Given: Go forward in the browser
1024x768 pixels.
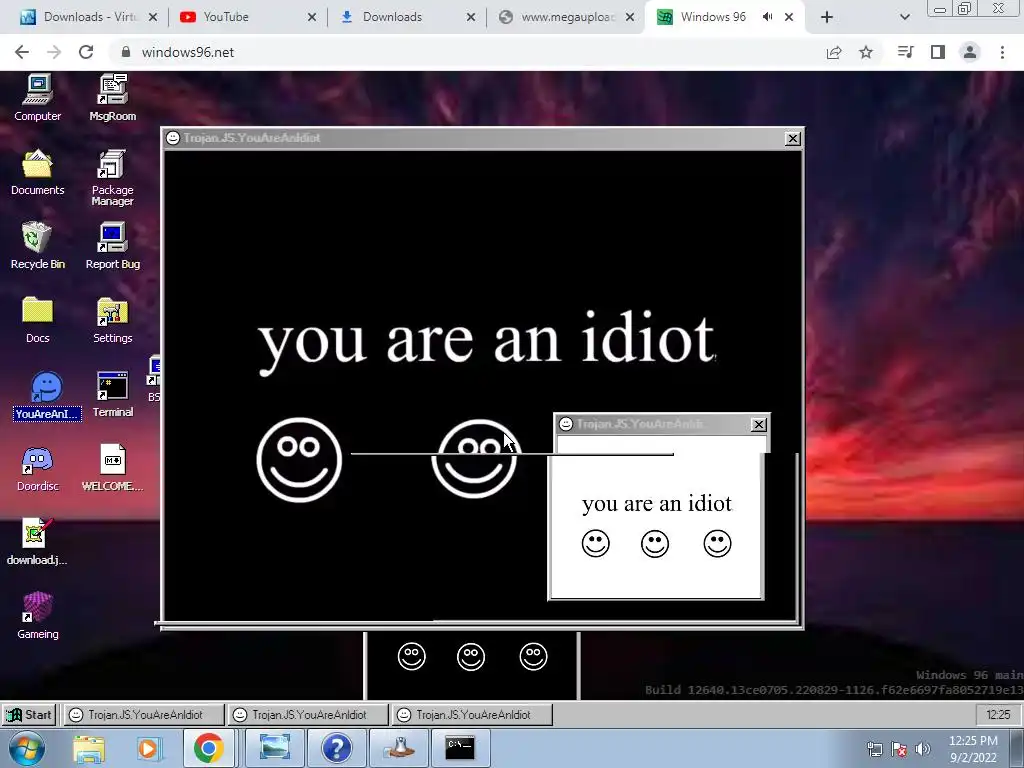Looking at the screenshot, I should coord(54,52).
